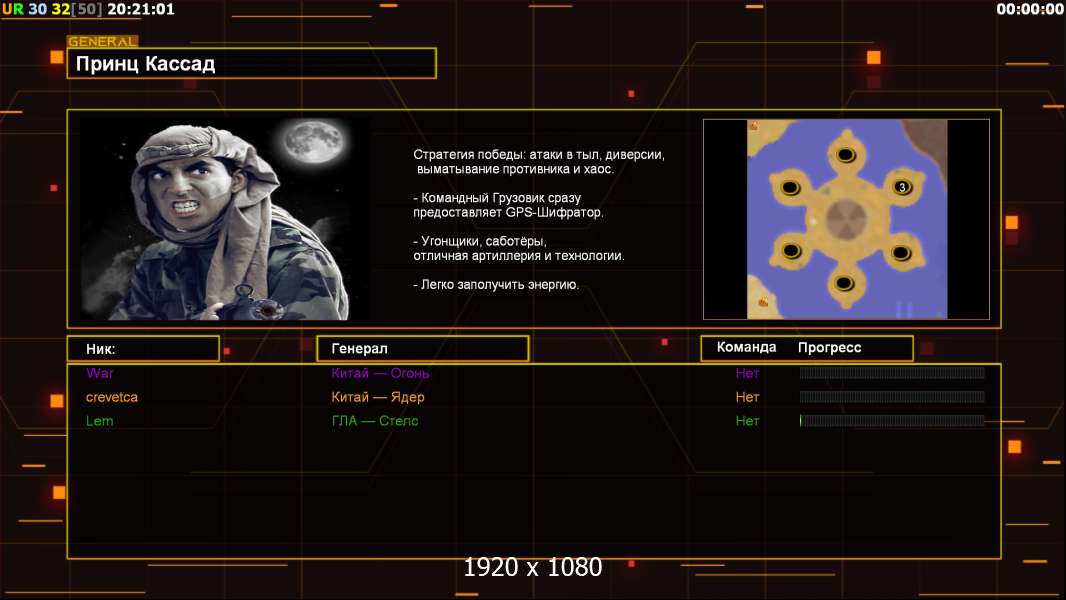Click player name "War"
The height and width of the screenshot is (600, 1066).
[100, 373]
